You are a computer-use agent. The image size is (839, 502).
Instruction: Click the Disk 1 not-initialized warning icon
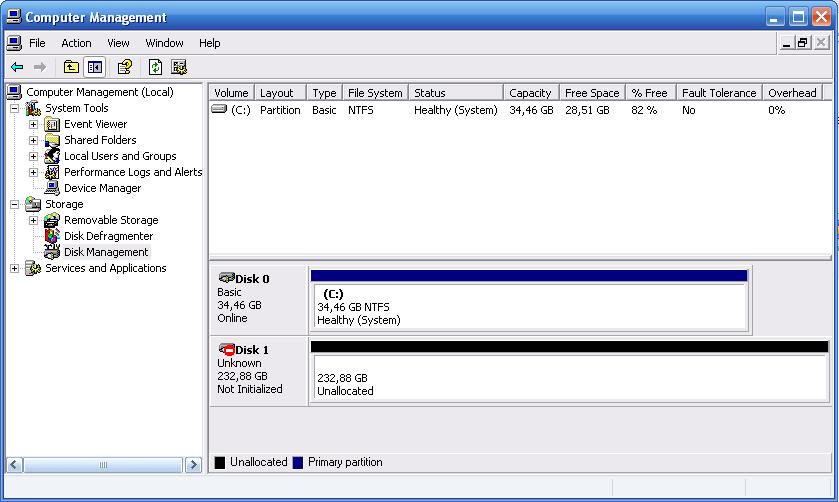(x=226, y=349)
